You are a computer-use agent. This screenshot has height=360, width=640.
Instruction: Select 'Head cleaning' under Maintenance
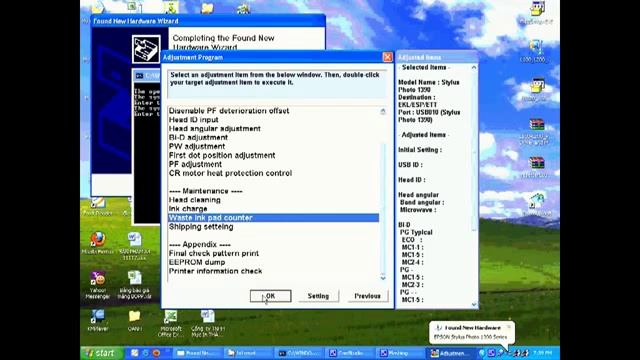click(x=195, y=200)
